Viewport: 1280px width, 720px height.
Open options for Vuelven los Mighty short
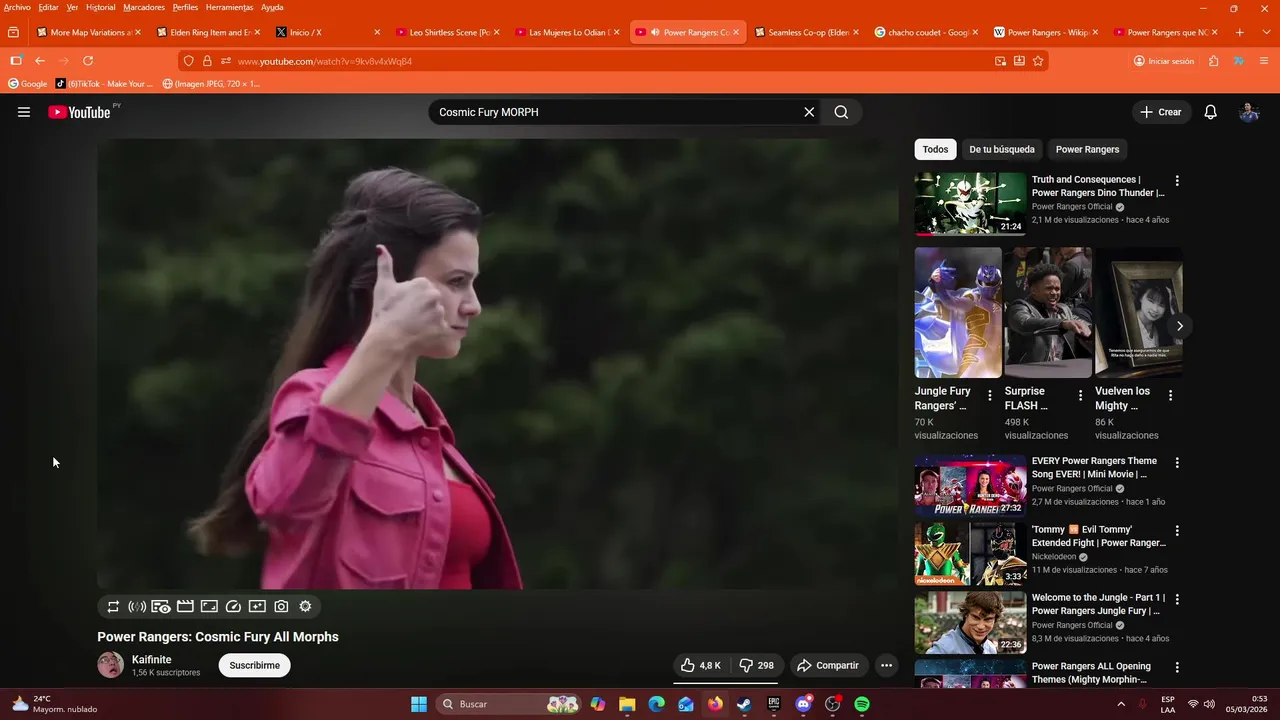[1170, 396]
